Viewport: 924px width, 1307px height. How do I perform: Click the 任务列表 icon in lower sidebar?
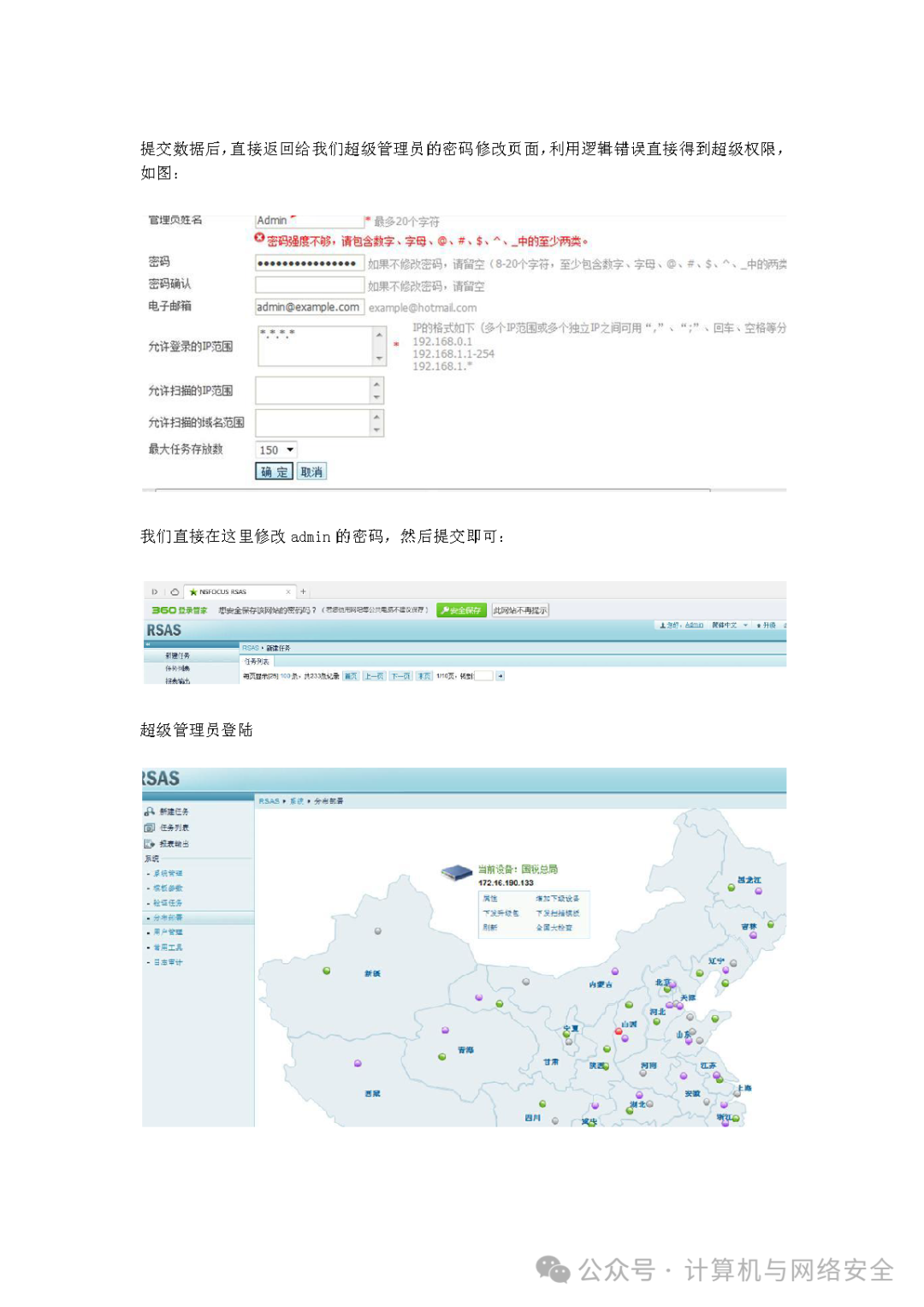150,828
